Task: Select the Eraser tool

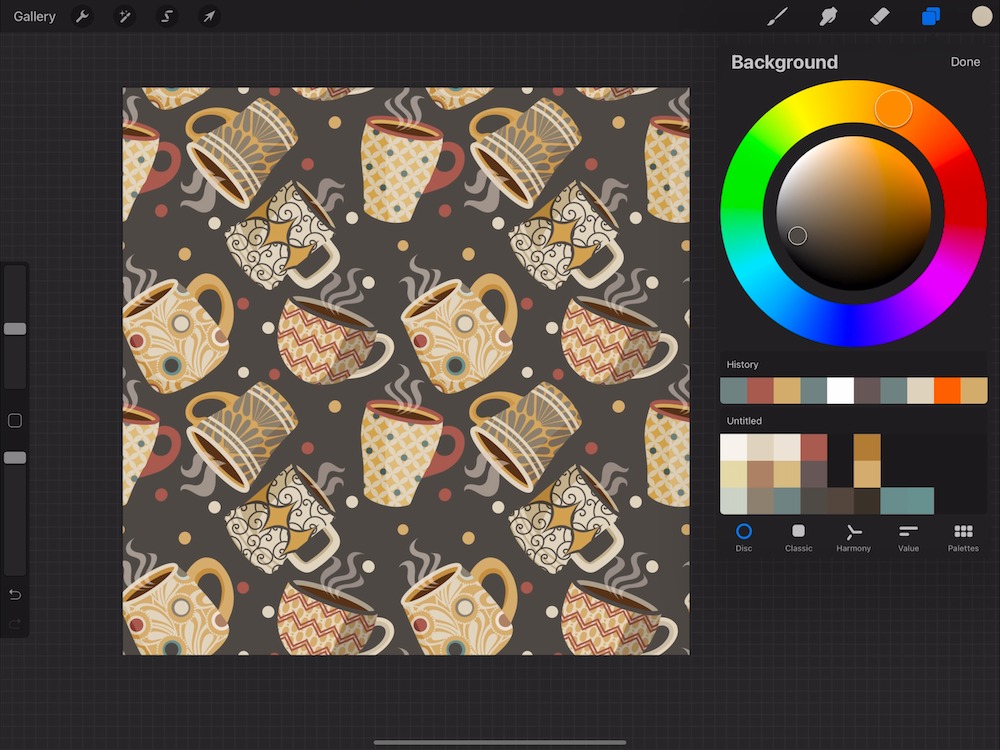Action: coord(879,17)
